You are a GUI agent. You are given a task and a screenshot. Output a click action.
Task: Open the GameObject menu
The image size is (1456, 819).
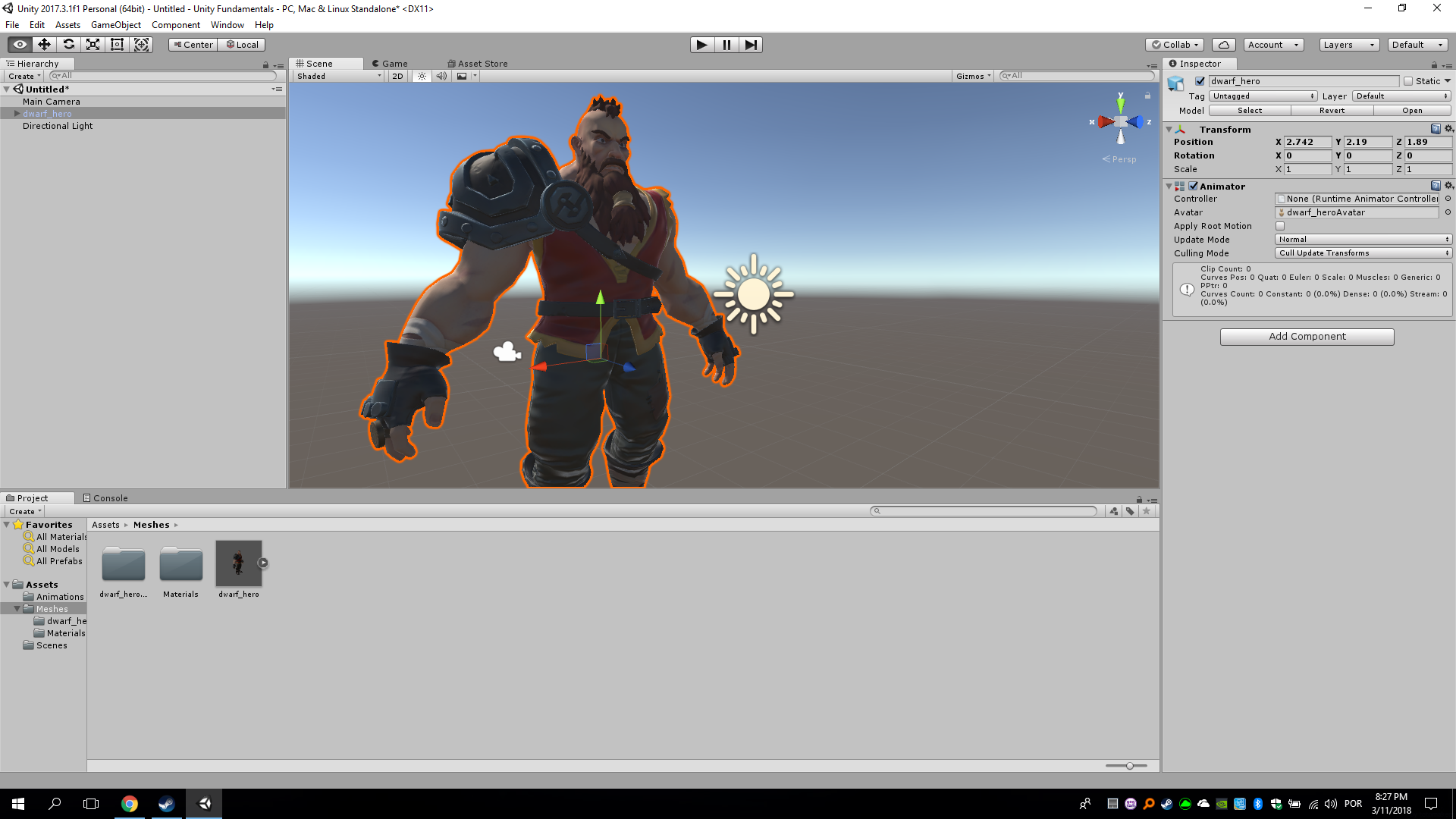click(x=115, y=25)
